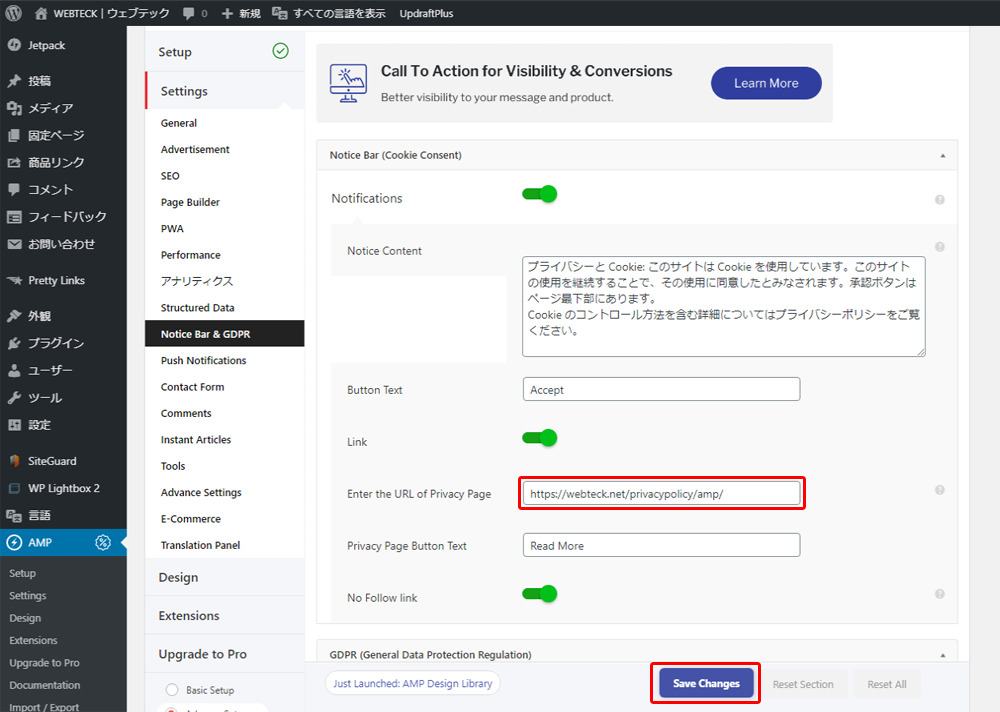
Task: Click the pages icon for 固定ページ
Action: [14, 135]
